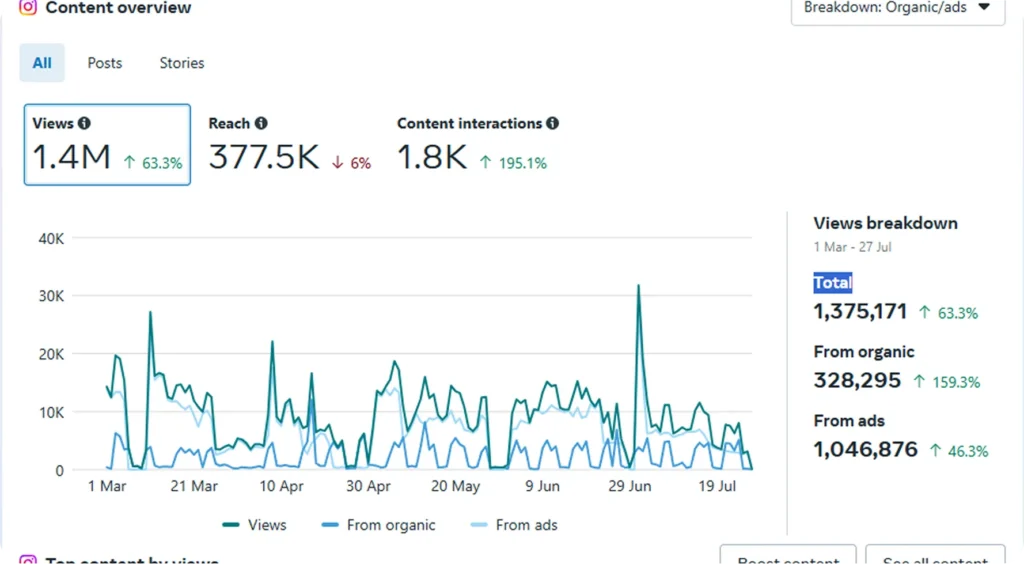Switch to the Posts tab
The height and width of the screenshot is (564, 1024).
point(104,63)
